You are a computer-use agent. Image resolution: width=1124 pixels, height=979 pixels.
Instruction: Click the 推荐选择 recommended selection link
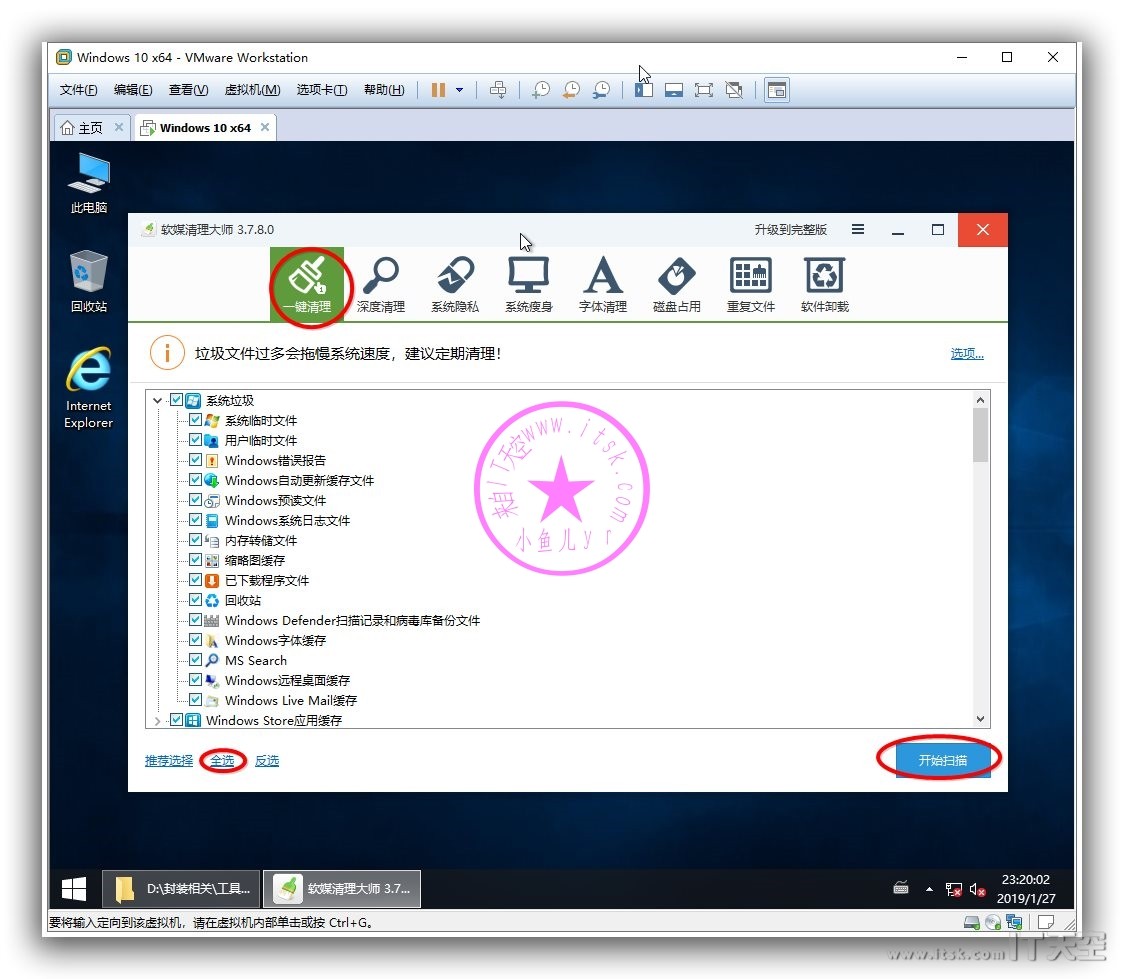168,760
